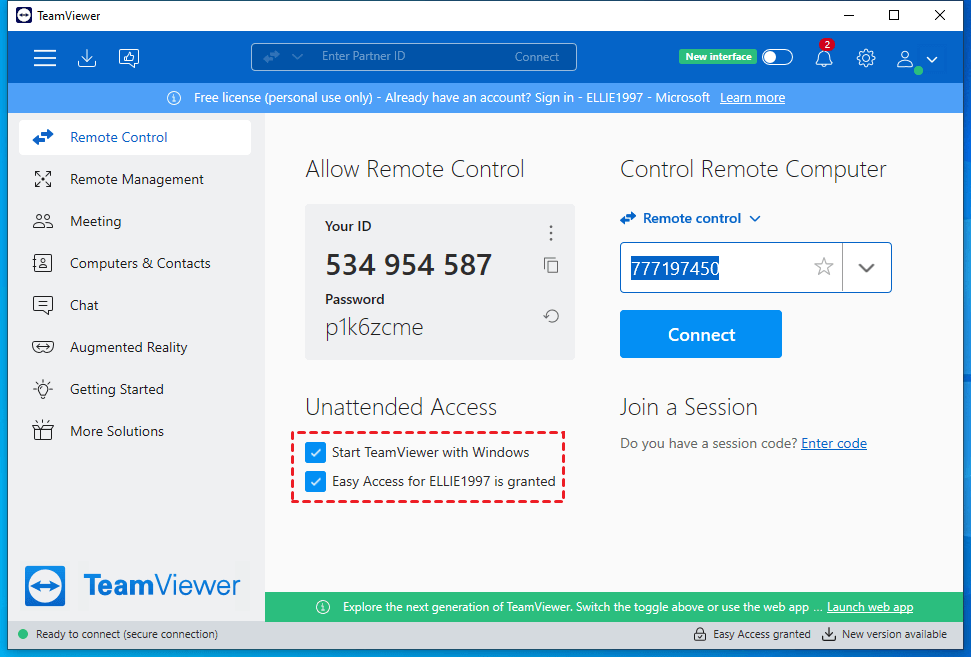Open the three-dot options beside Your ID
Viewport: 971px width, 657px height.
pyautogui.click(x=551, y=233)
